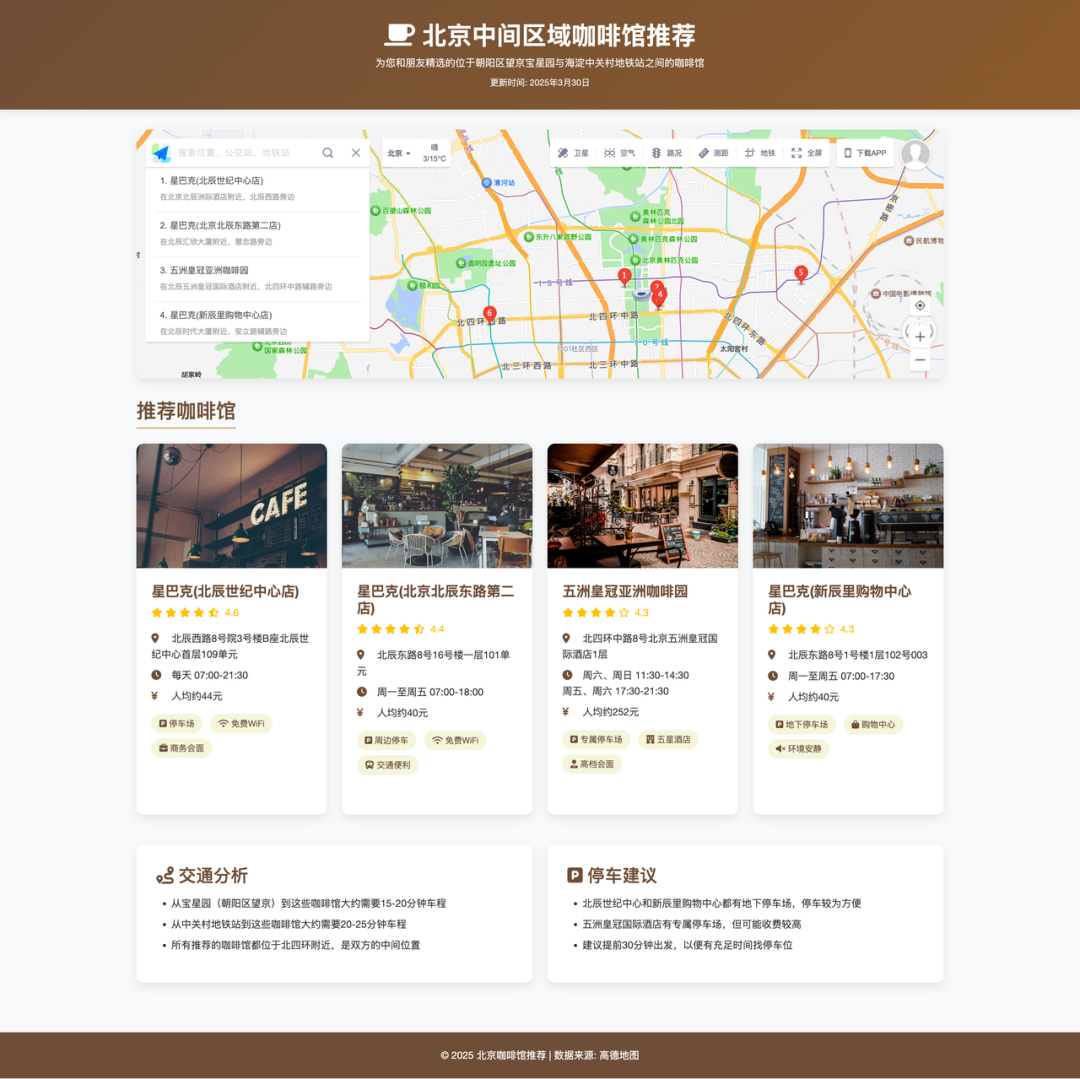Show the 地铁 subway map
This screenshot has height=1079, width=1080.
[760, 153]
